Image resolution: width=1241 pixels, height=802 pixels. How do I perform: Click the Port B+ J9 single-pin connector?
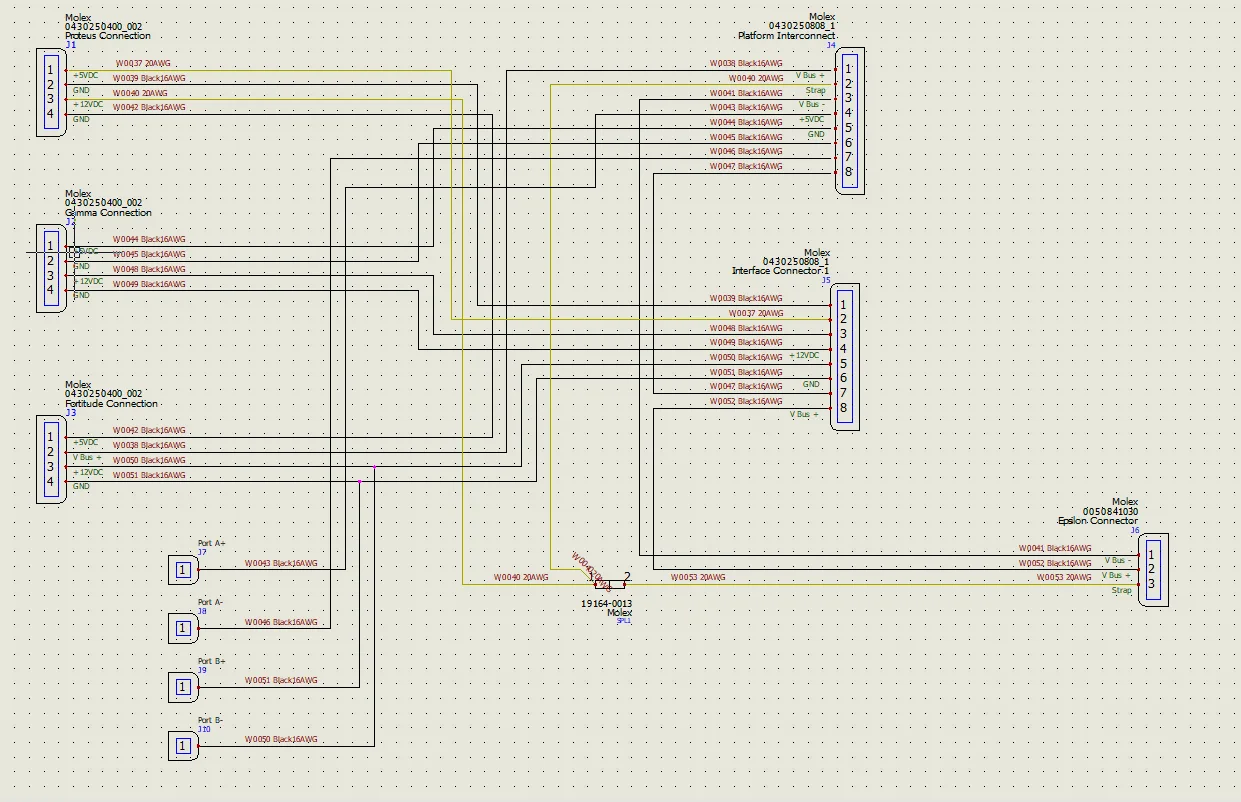click(183, 687)
